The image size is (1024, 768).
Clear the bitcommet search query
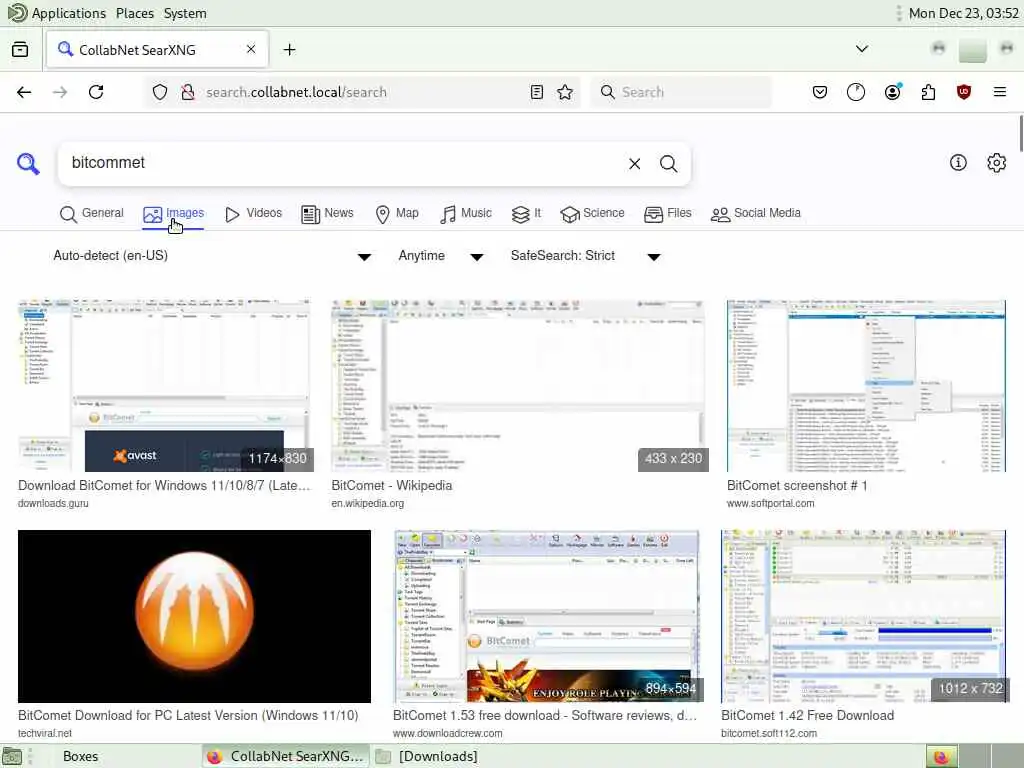coord(634,164)
